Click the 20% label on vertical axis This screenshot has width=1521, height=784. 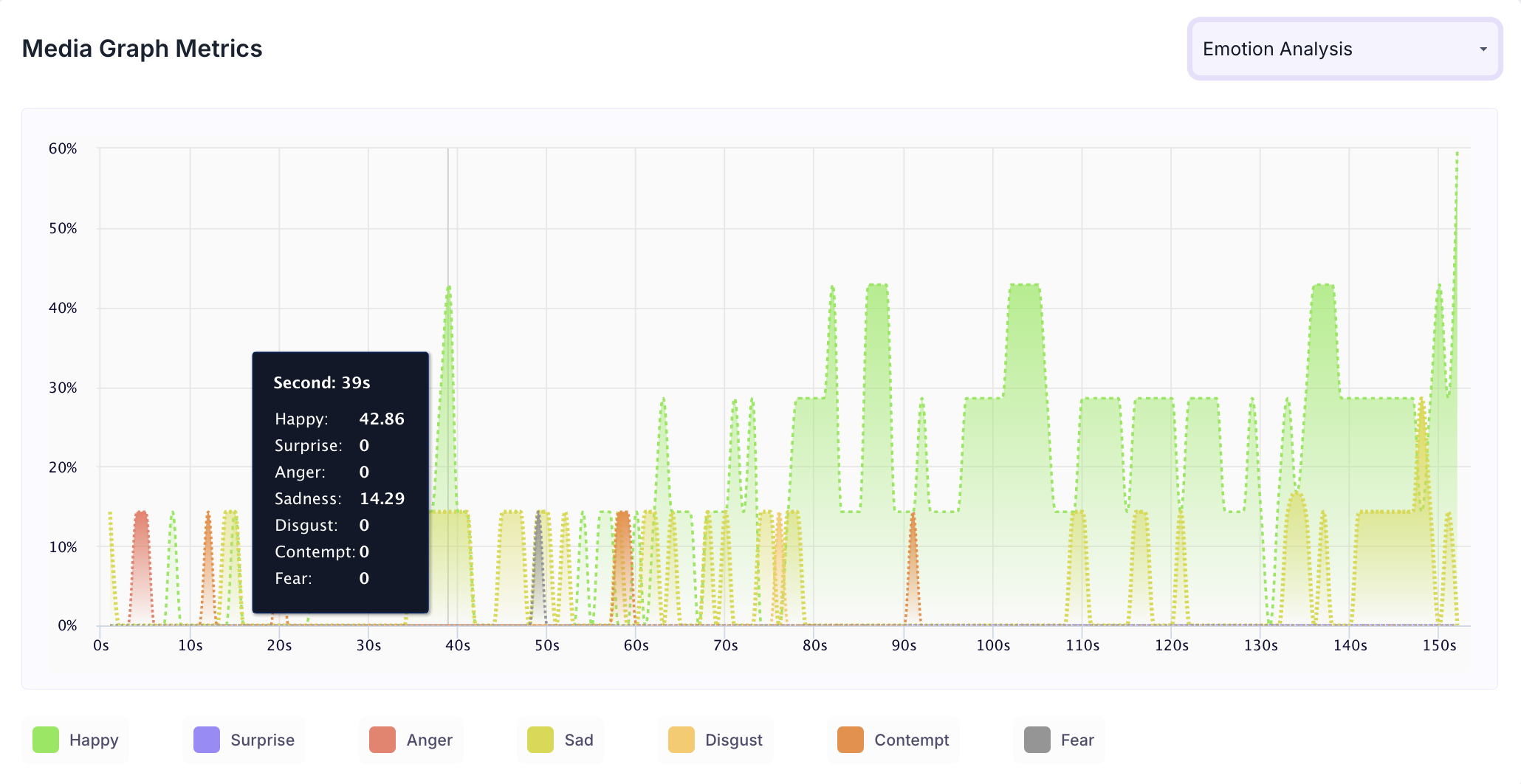click(63, 467)
